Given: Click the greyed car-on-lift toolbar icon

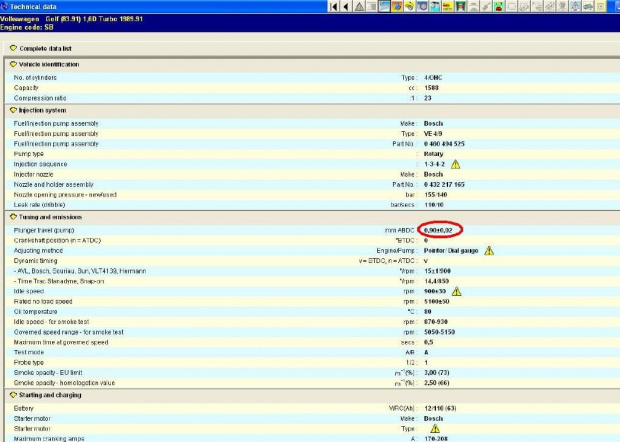Looking at the screenshot, I should [x=473, y=6].
